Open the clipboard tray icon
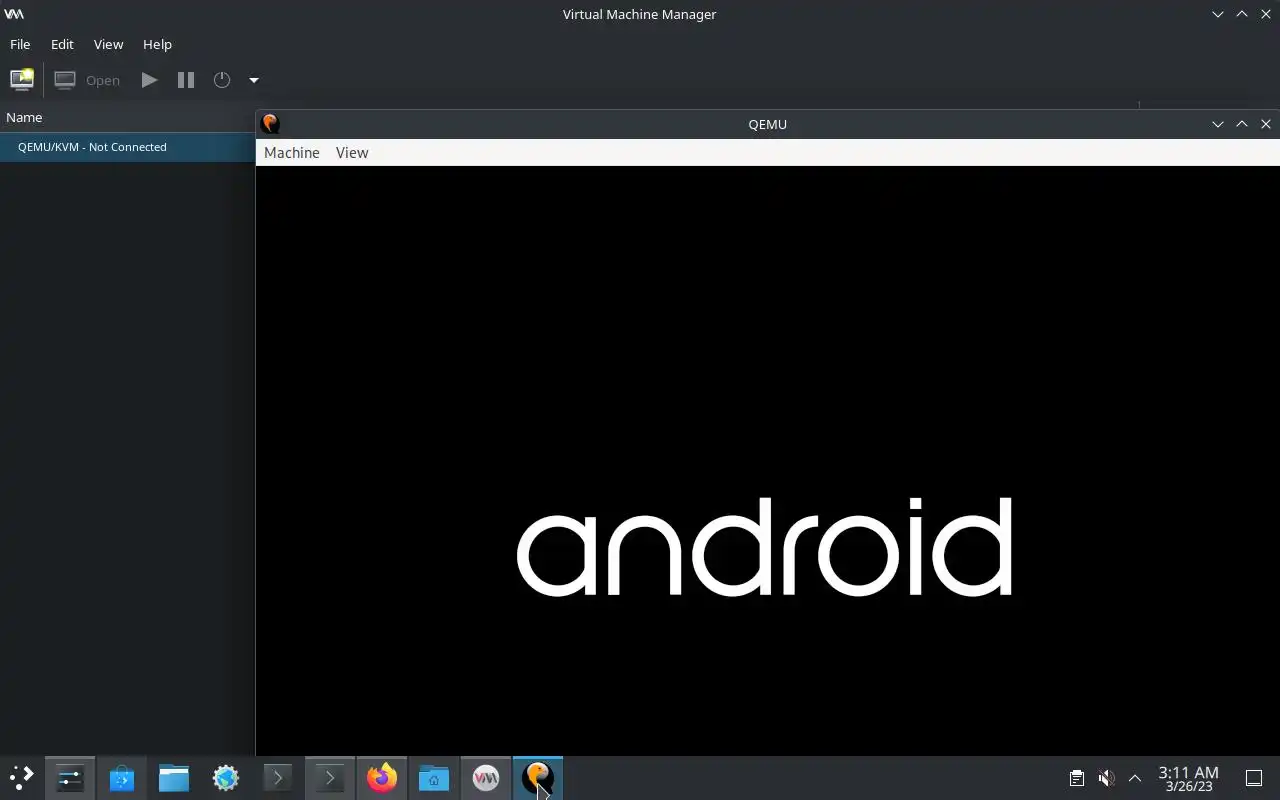Viewport: 1280px width, 800px height. tap(1077, 778)
